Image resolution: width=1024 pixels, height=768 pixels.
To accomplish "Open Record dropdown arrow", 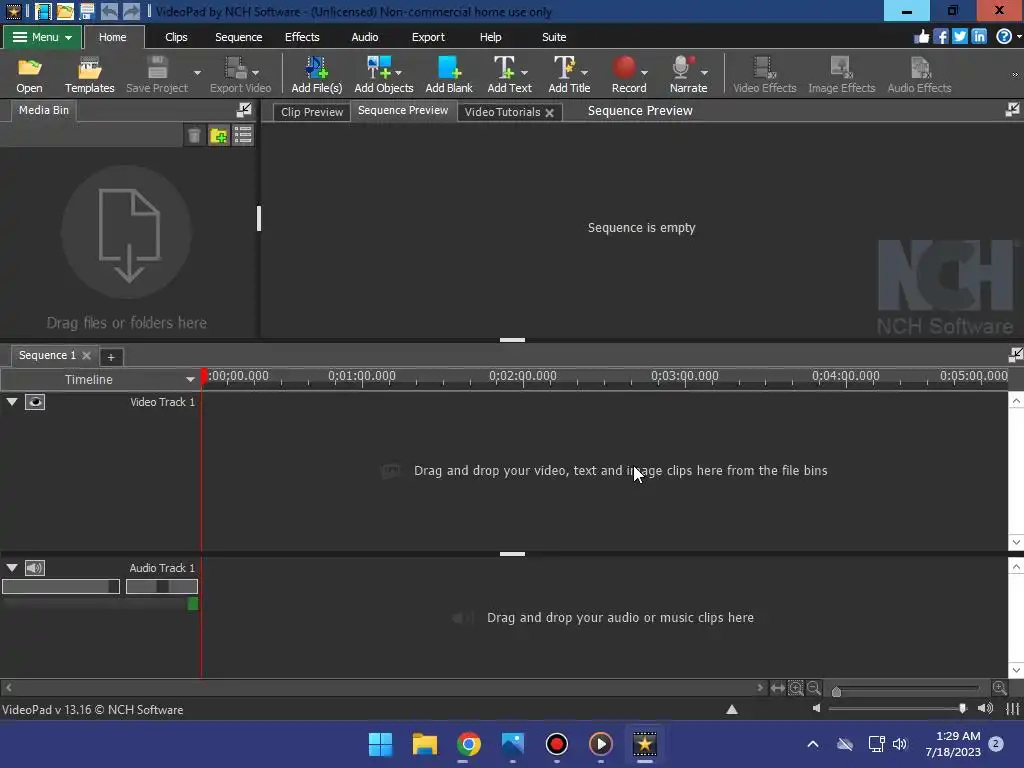I will point(644,72).
